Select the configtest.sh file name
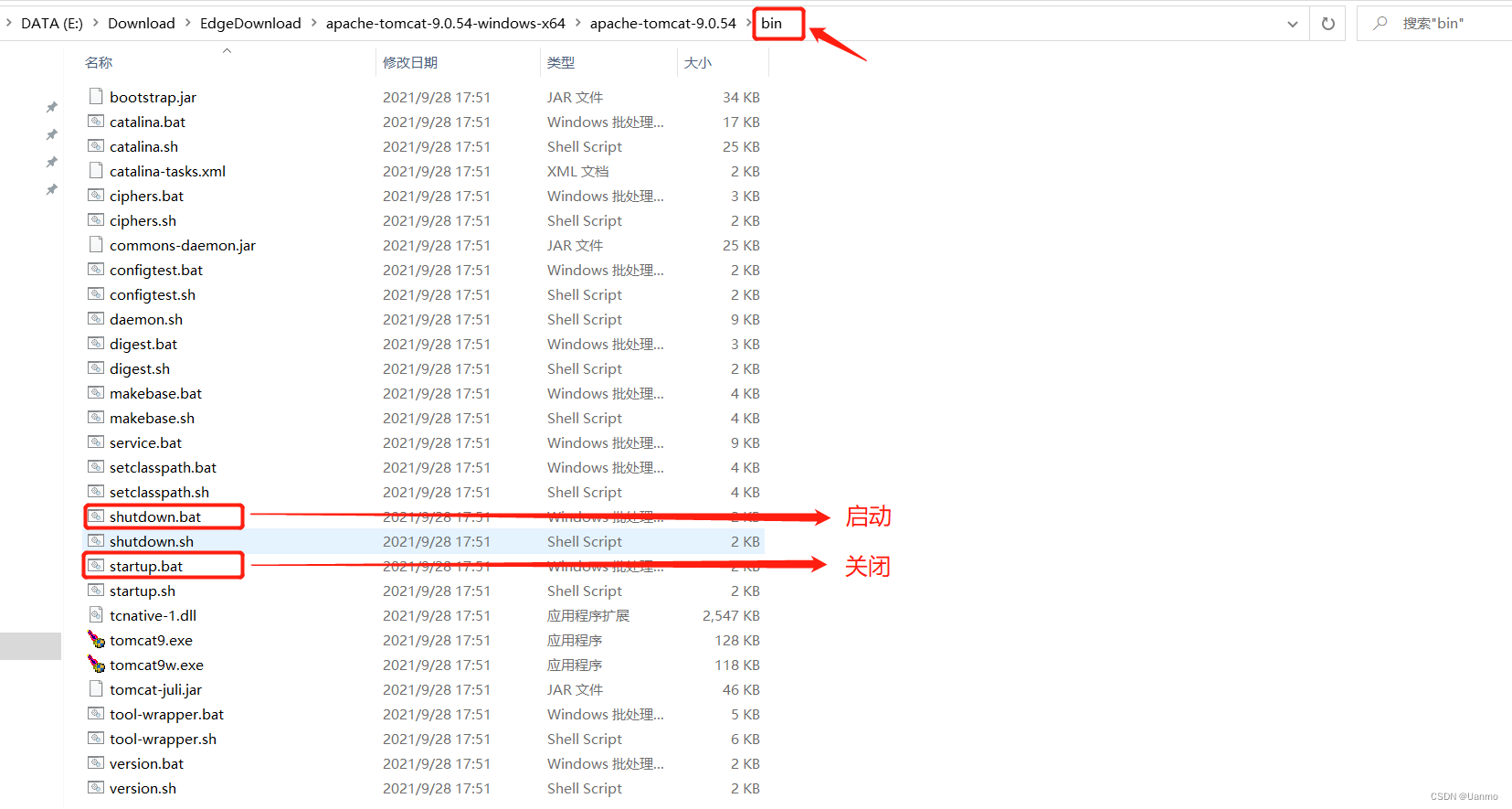 [x=153, y=294]
